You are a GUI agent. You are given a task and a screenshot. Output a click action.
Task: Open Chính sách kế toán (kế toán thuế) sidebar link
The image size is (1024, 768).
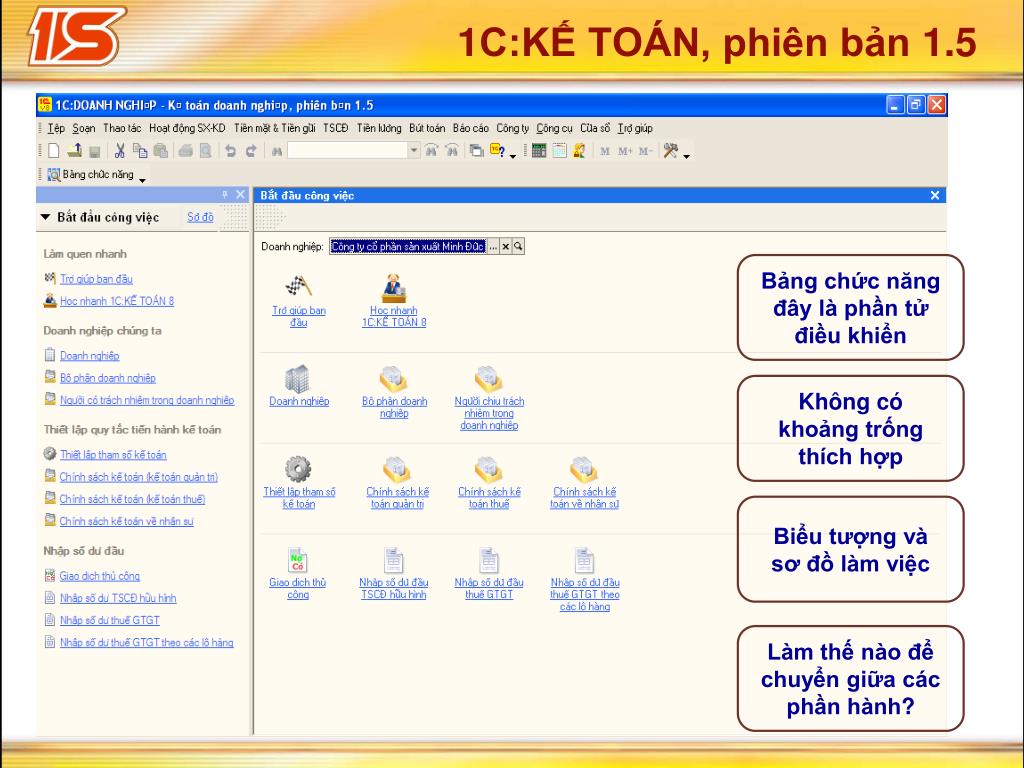click(x=132, y=499)
